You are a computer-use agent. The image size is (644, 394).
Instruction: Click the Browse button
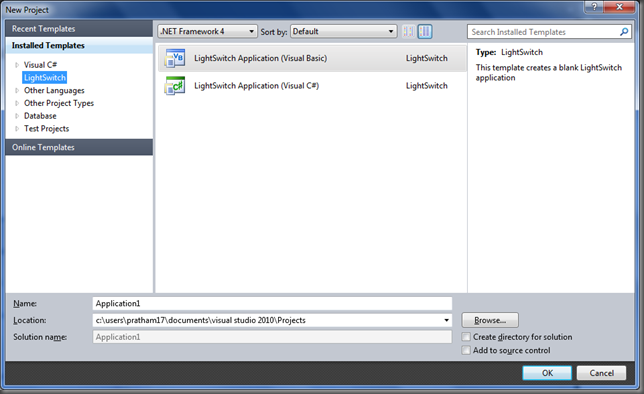point(490,320)
